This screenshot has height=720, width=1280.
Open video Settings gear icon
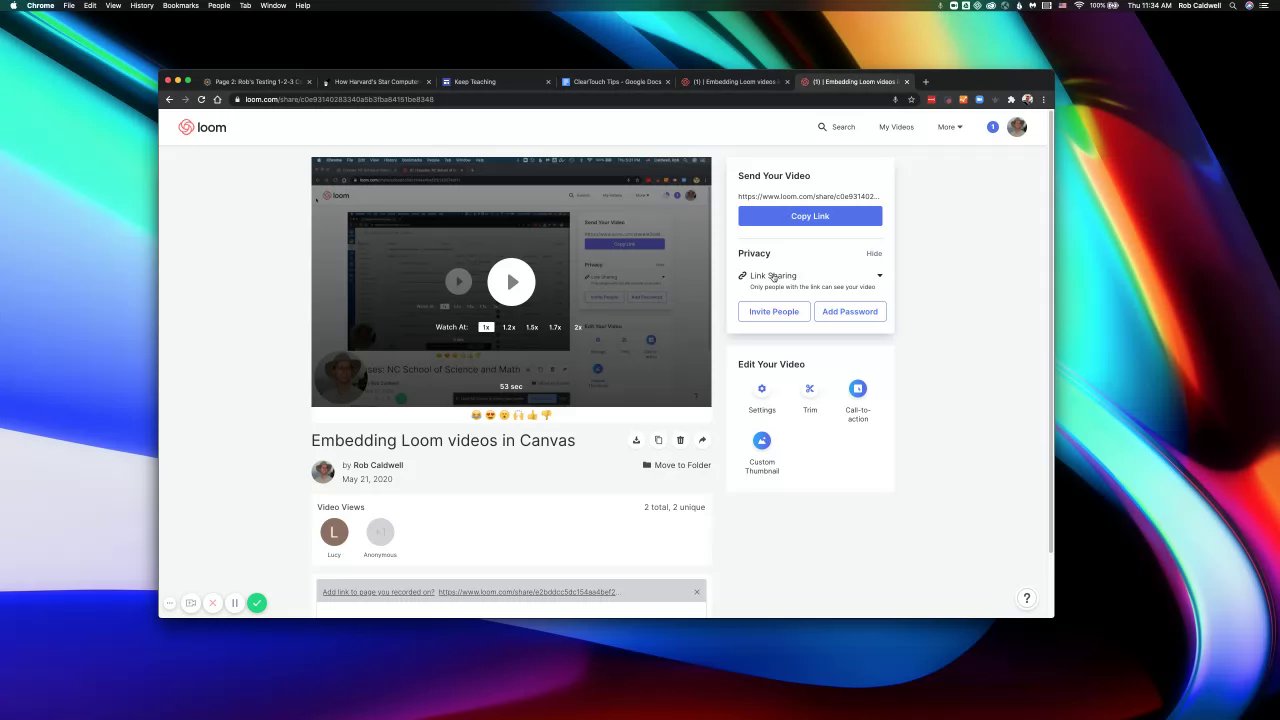pyautogui.click(x=762, y=389)
